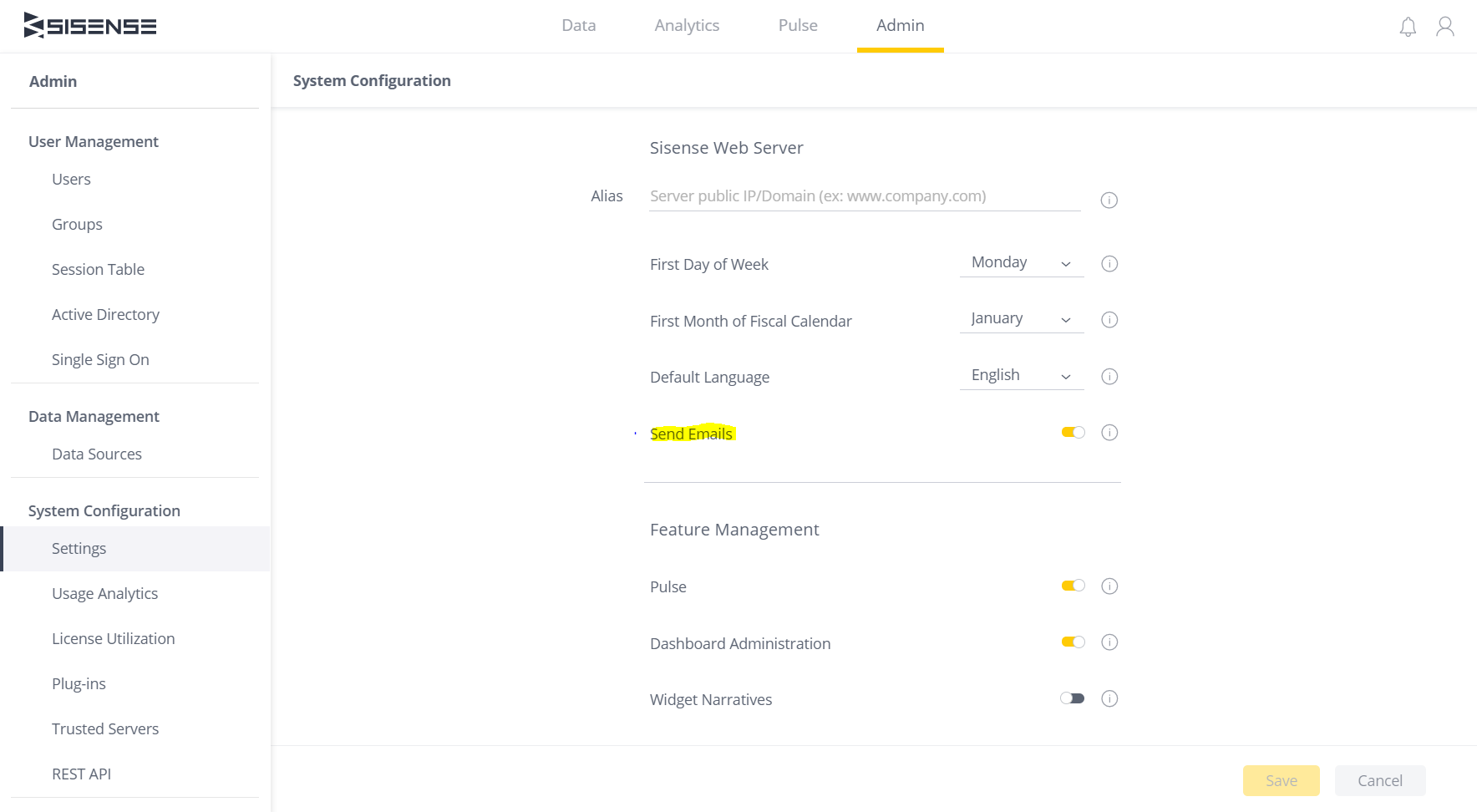Click the User Management heading
This screenshot has height=812, width=1477.
tap(94, 142)
